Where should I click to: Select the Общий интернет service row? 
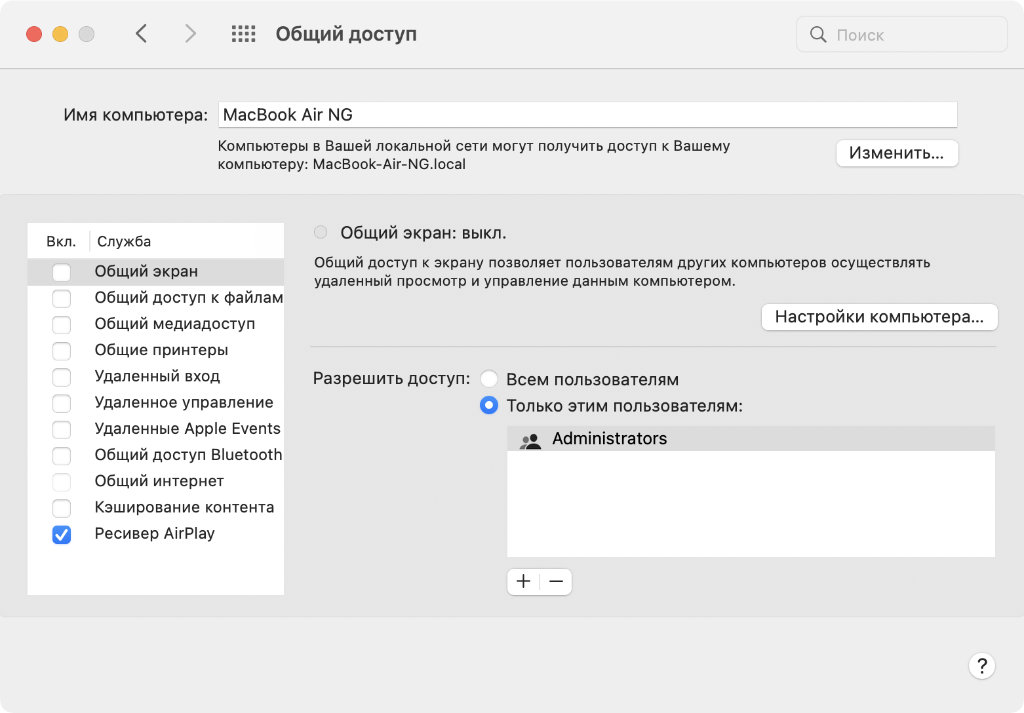tap(159, 481)
